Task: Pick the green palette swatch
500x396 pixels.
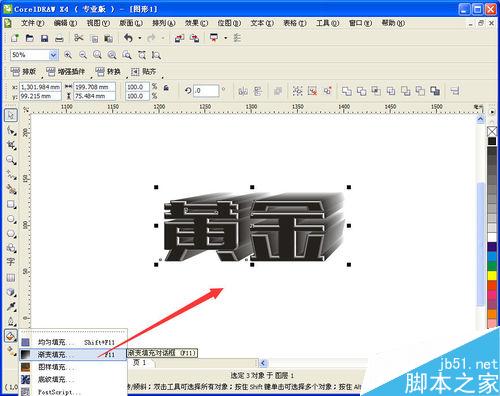Action: pos(492,266)
